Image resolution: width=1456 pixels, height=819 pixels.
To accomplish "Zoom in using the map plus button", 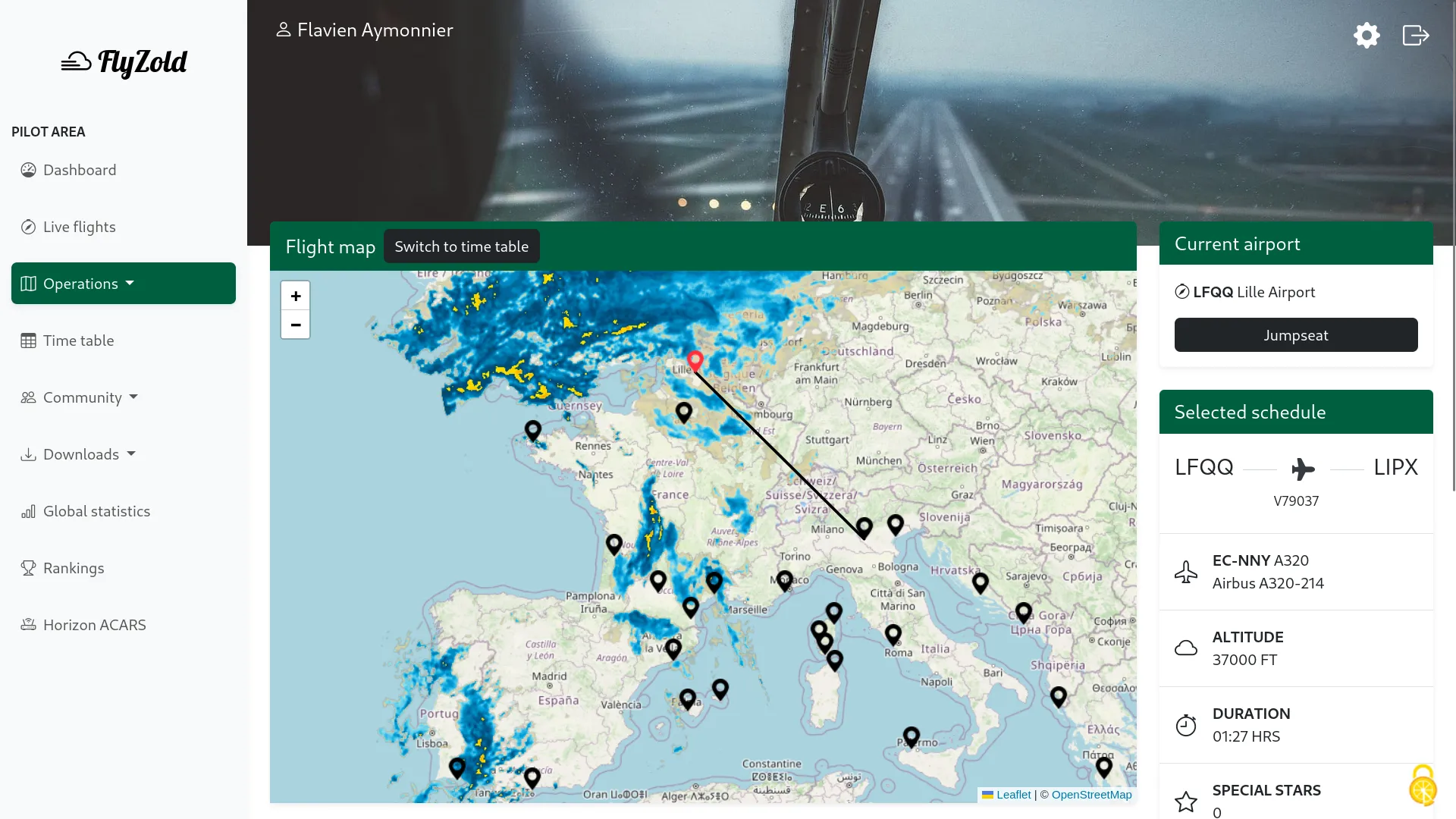I will point(295,295).
